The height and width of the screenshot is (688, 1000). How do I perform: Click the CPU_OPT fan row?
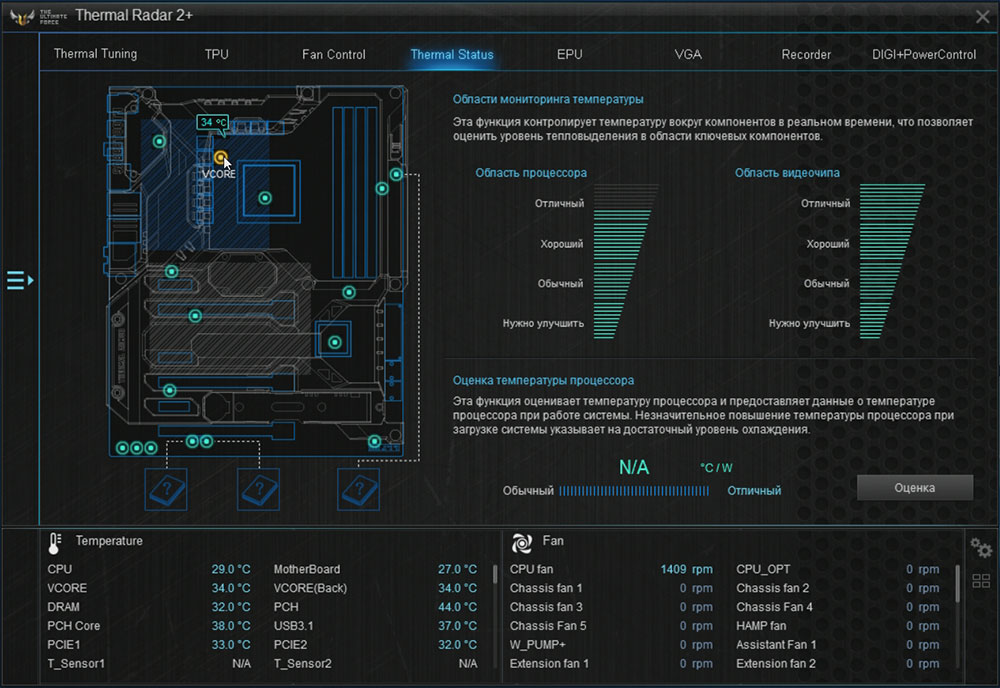[x=837, y=569]
